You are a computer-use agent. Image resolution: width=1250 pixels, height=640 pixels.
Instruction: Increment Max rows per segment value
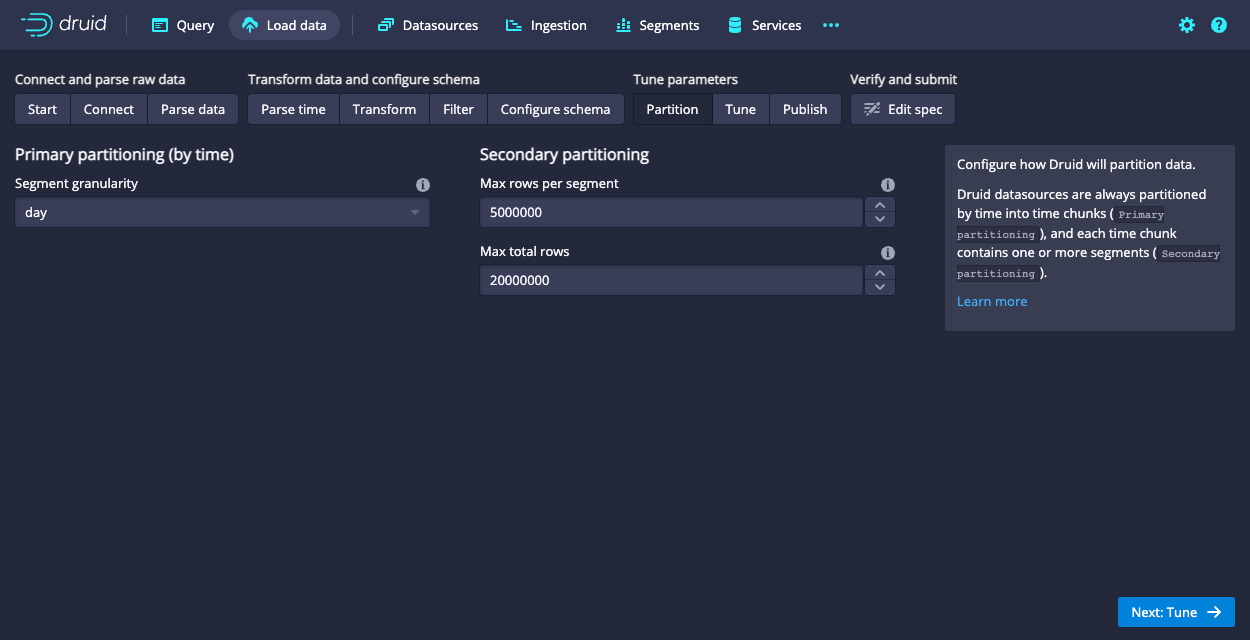(x=880, y=205)
